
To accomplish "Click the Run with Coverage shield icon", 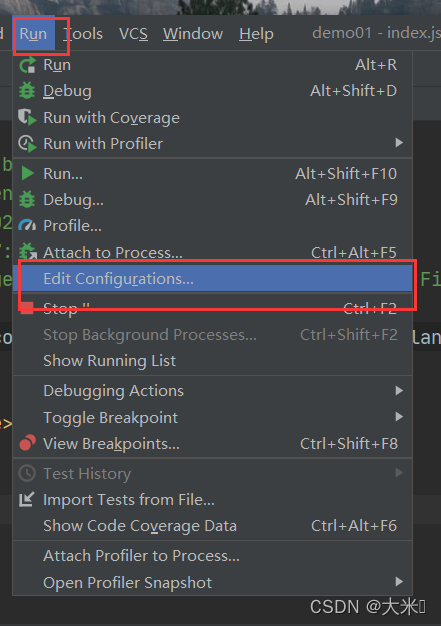I will click(x=27, y=117).
